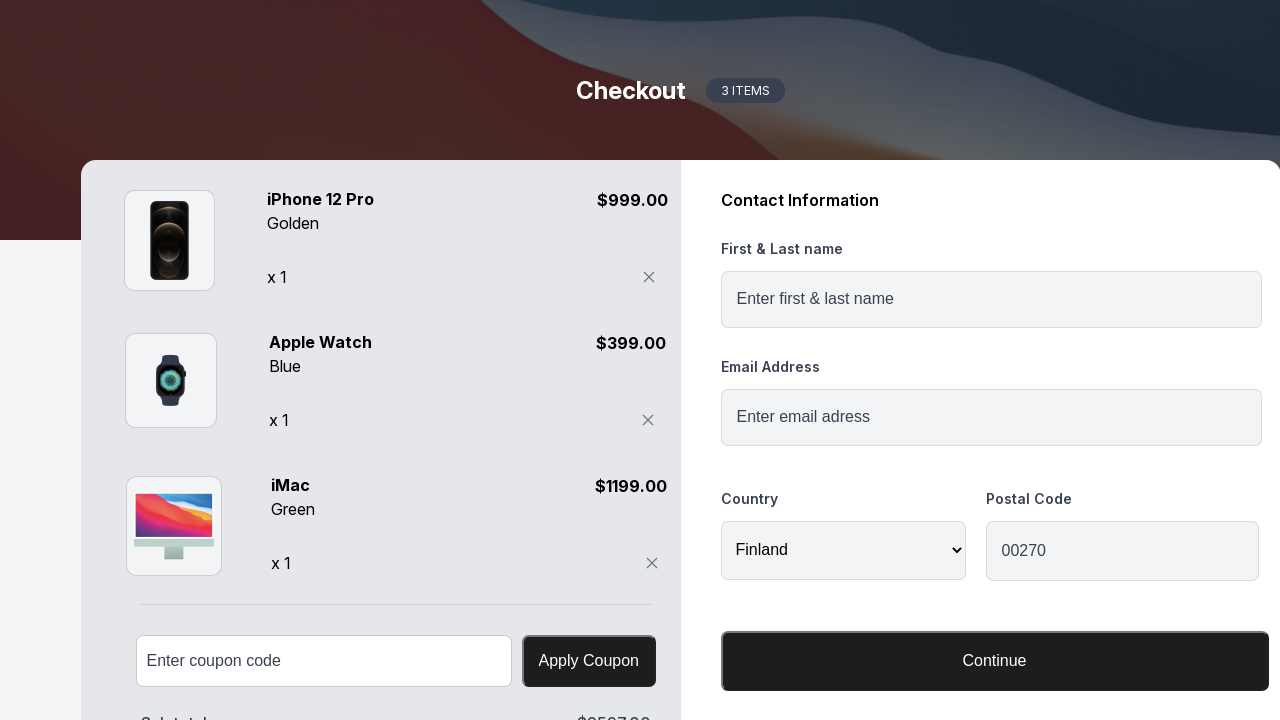
Task: Remove the iPhone 12 Pro from the cart
Action: [649, 277]
